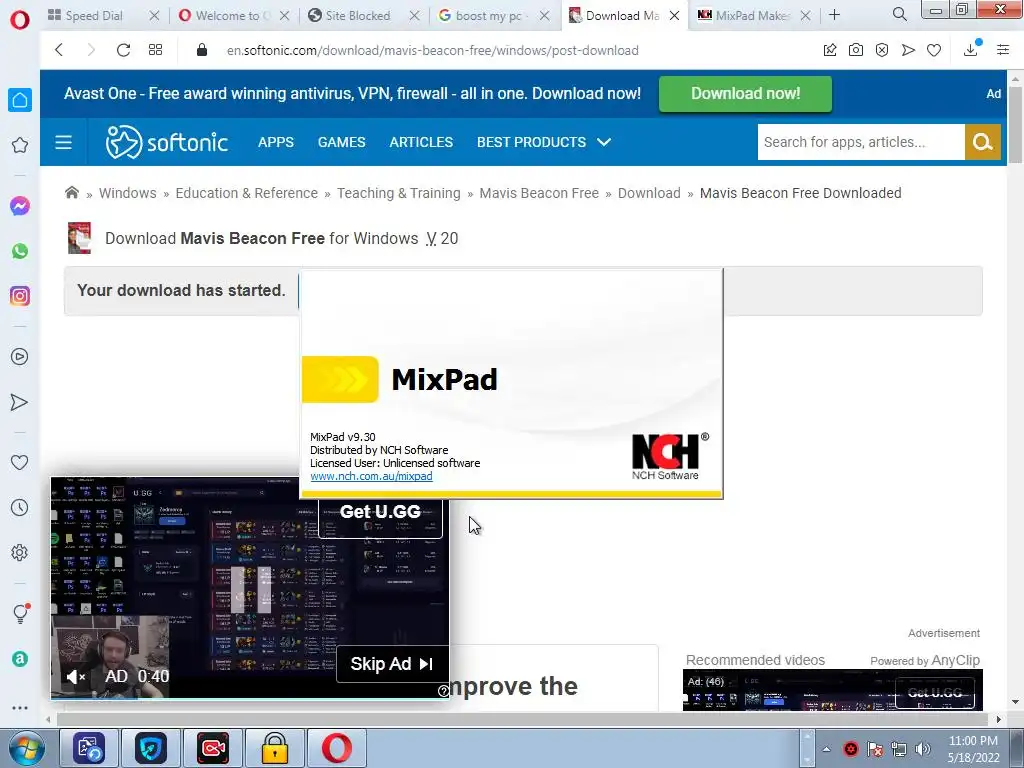Open Settings gear in sidebar
The width and height of the screenshot is (1024, 768).
[x=20, y=552]
